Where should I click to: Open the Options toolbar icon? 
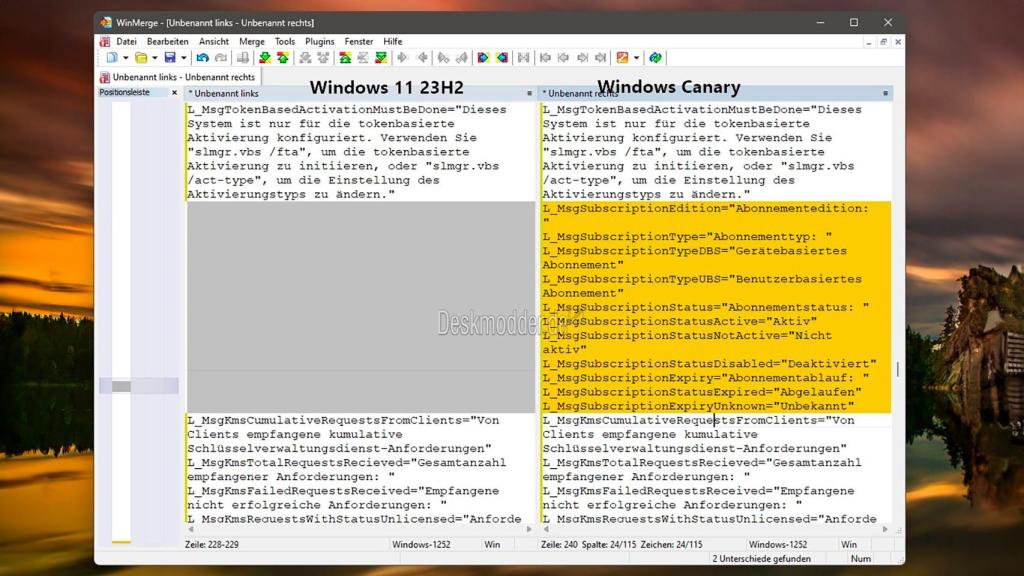point(622,57)
